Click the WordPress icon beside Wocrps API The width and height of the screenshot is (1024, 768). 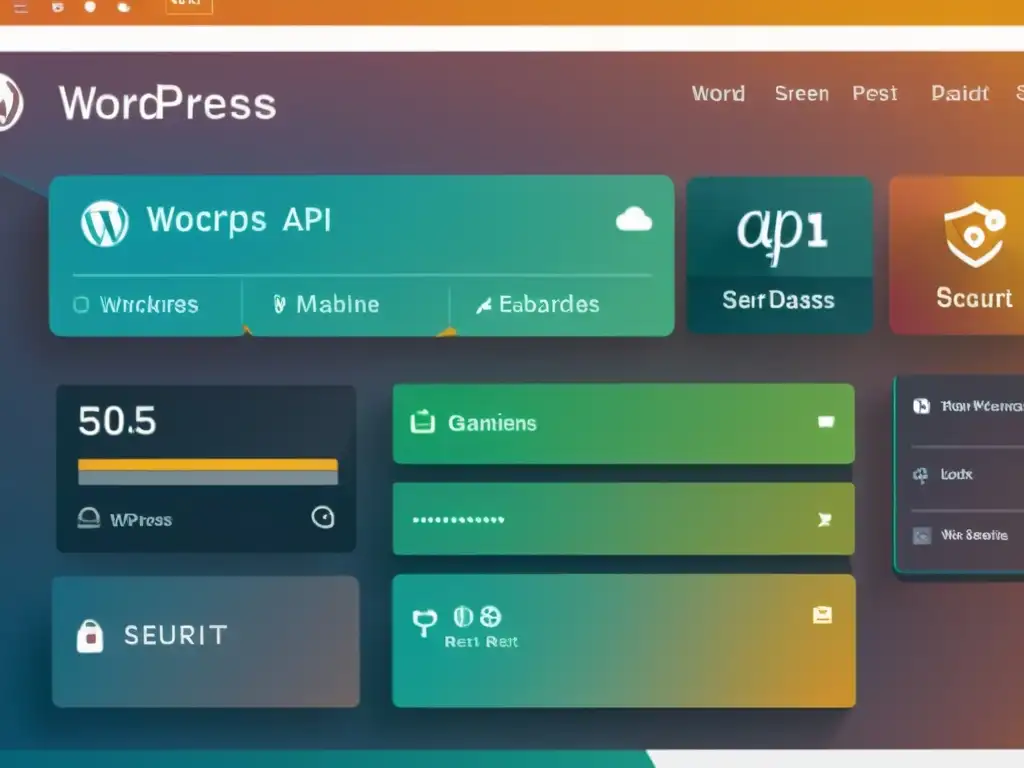click(104, 223)
